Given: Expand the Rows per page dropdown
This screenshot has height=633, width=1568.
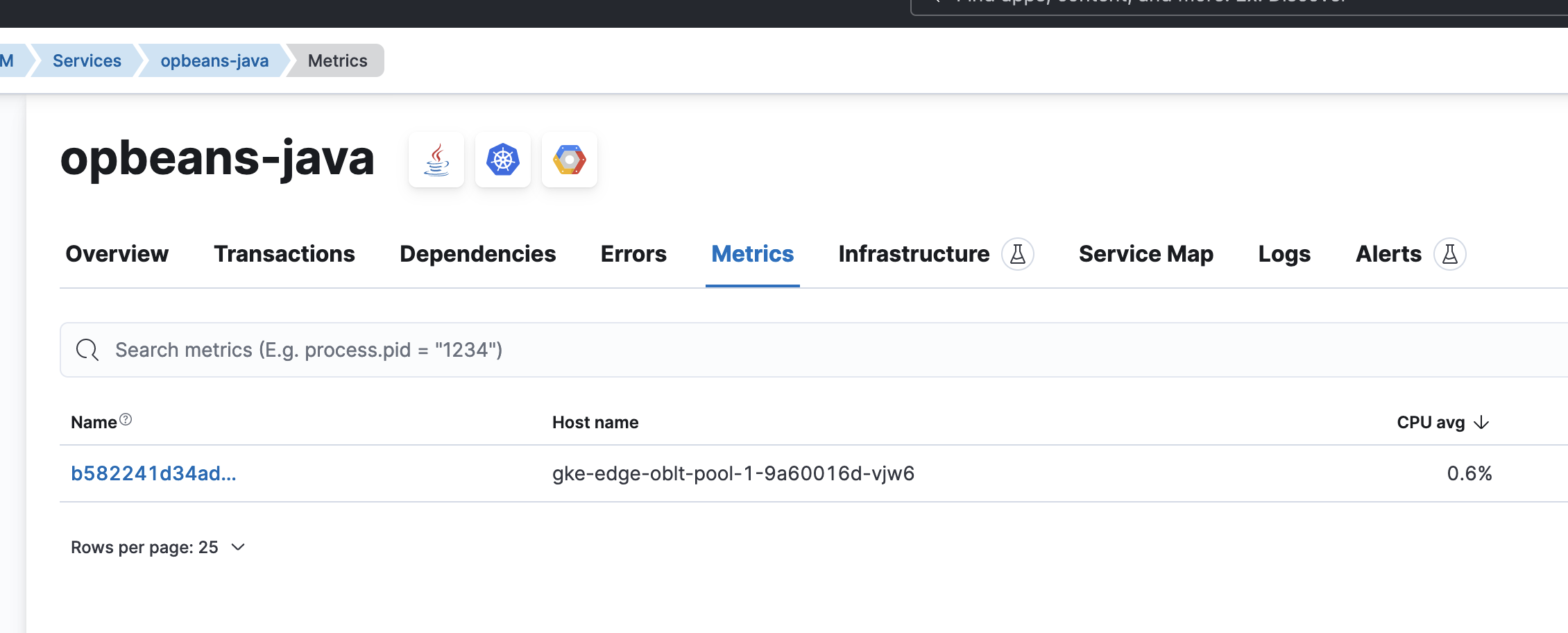Looking at the screenshot, I should (158, 548).
